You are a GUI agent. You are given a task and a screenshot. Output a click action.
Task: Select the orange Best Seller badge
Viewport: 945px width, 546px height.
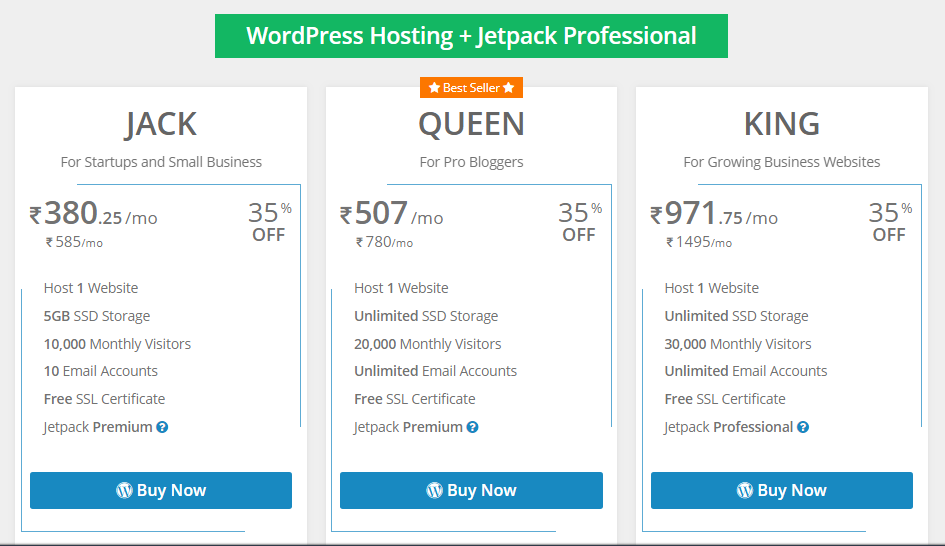point(471,88)
